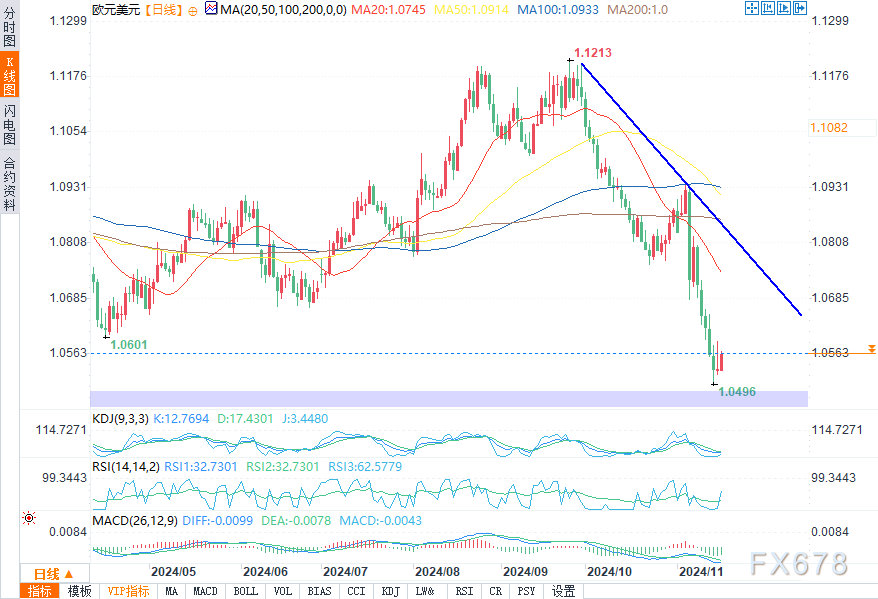Apply the CR indicator button
The height and width of the screenshot is (599, 878).
point(495,591)
